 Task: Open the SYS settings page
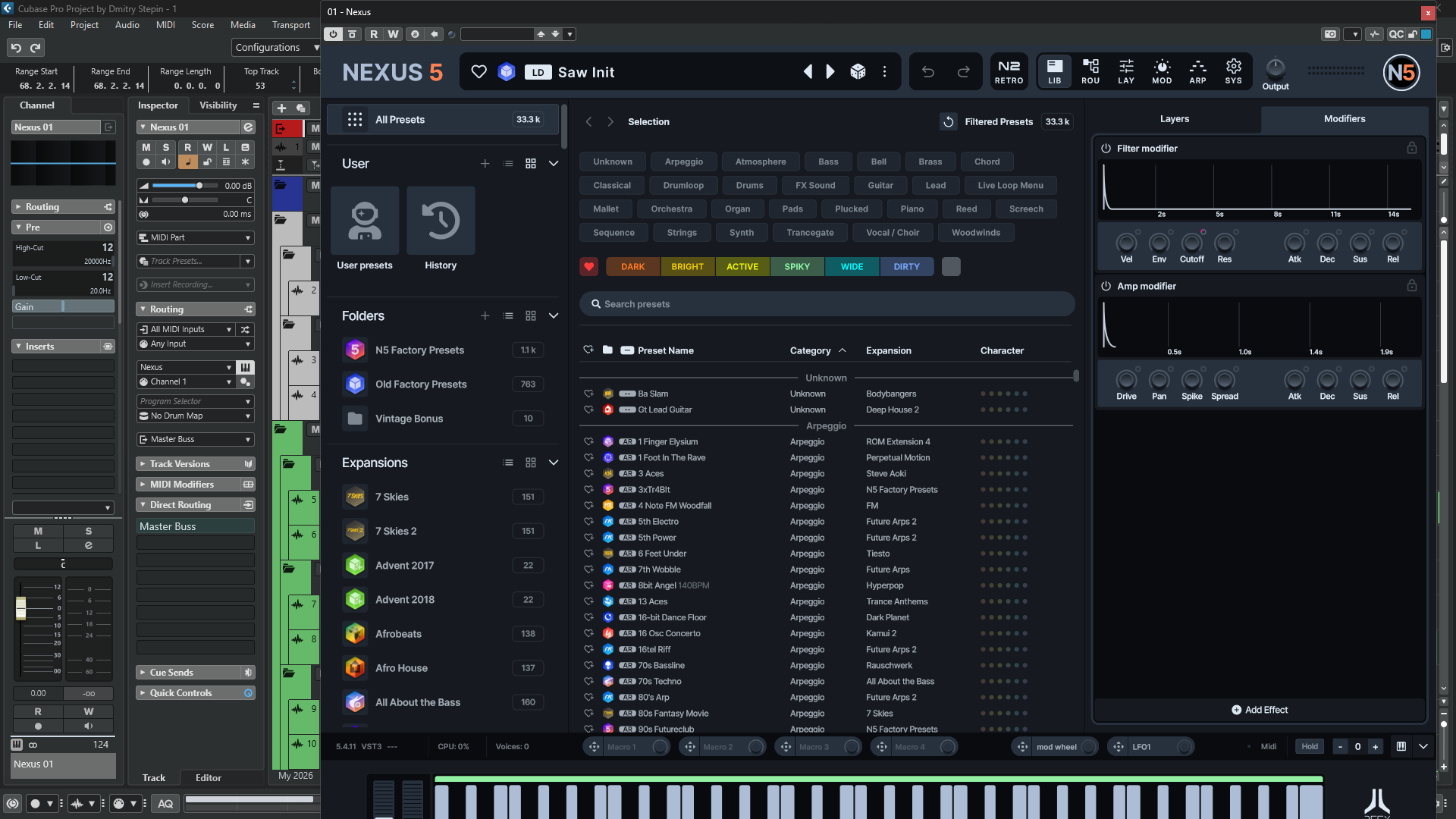1233,71
